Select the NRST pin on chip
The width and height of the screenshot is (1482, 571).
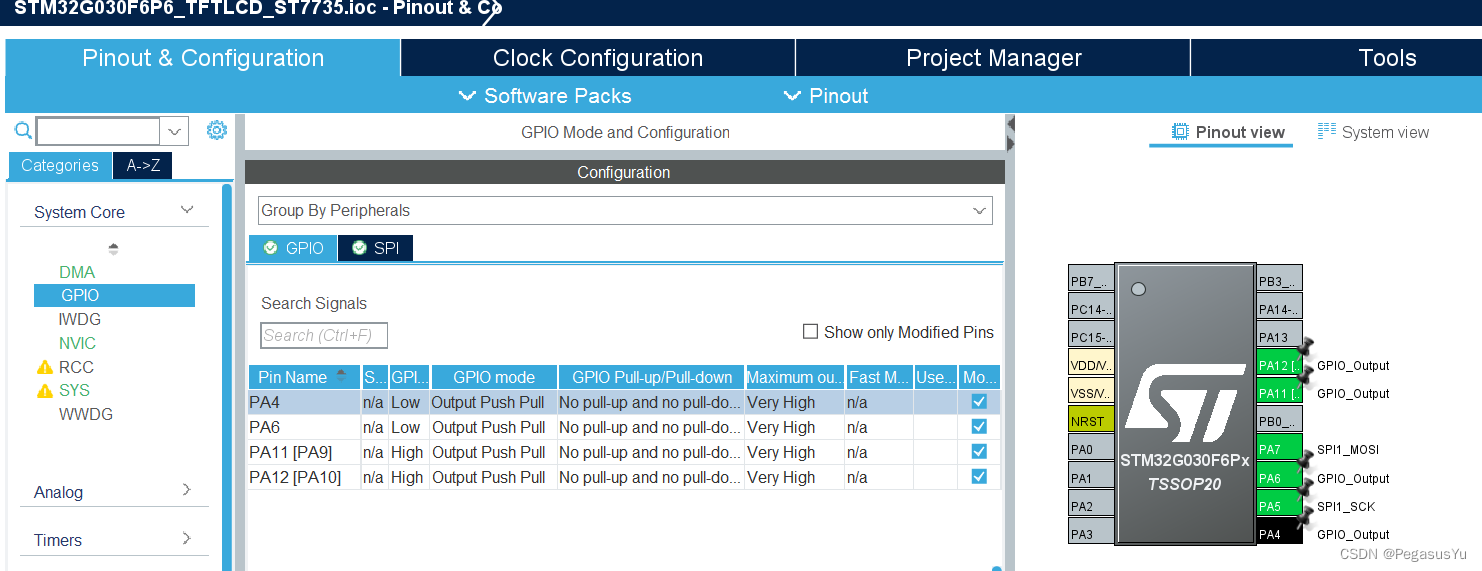(x=1091, y=421)
